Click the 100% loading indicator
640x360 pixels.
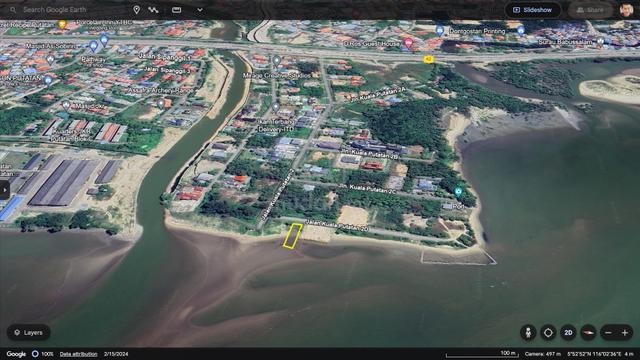(43, 354)
